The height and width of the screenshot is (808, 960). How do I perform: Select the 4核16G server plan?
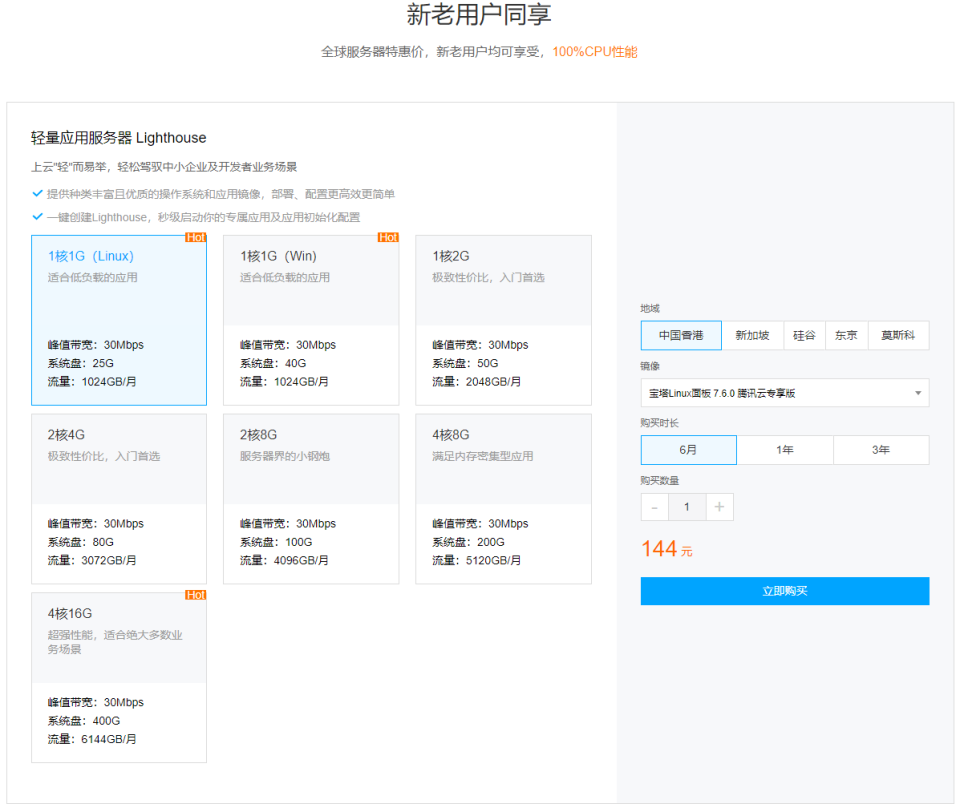coord(119,678)
